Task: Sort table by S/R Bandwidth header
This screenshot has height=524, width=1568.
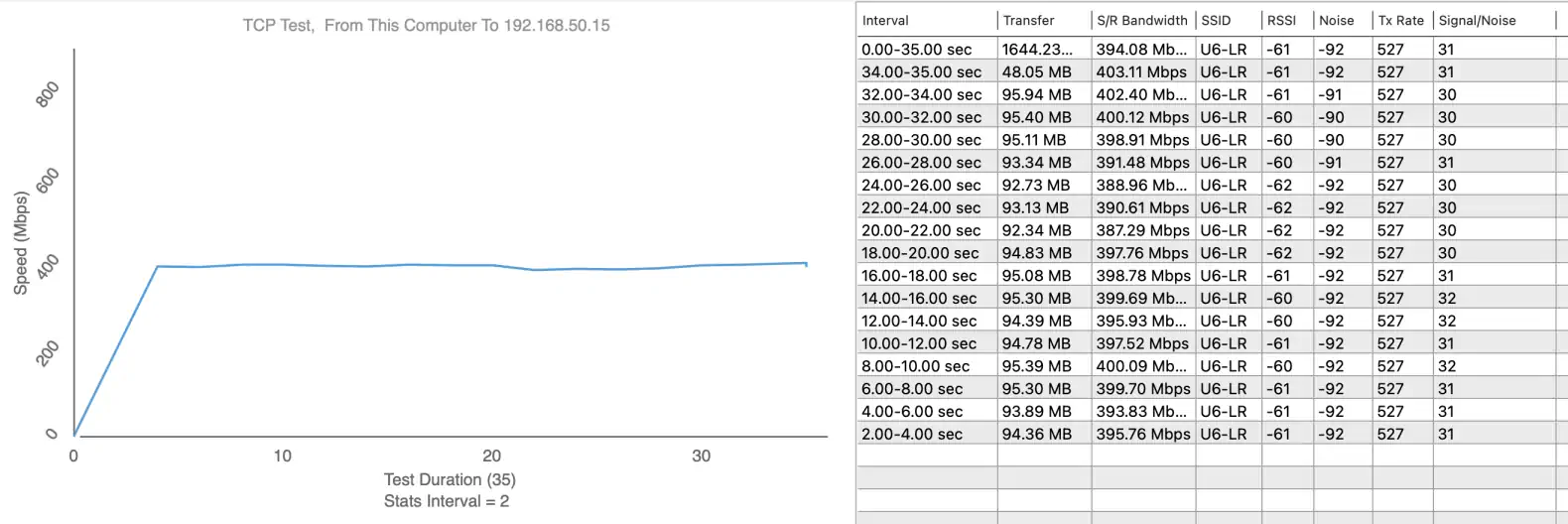Action: click(x=1141, y=20)
